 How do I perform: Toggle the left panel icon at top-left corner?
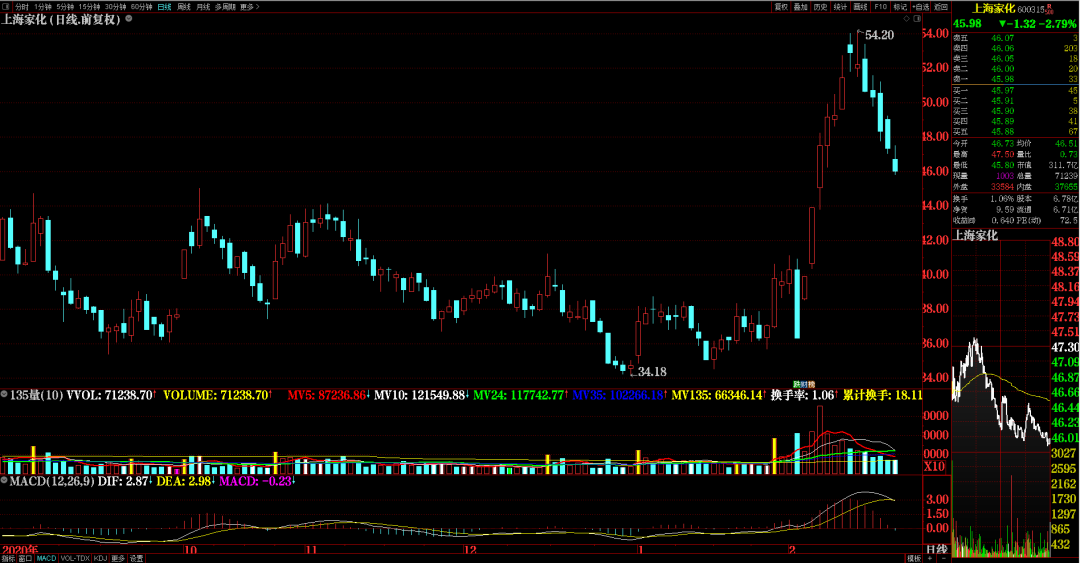pos(6,6)
